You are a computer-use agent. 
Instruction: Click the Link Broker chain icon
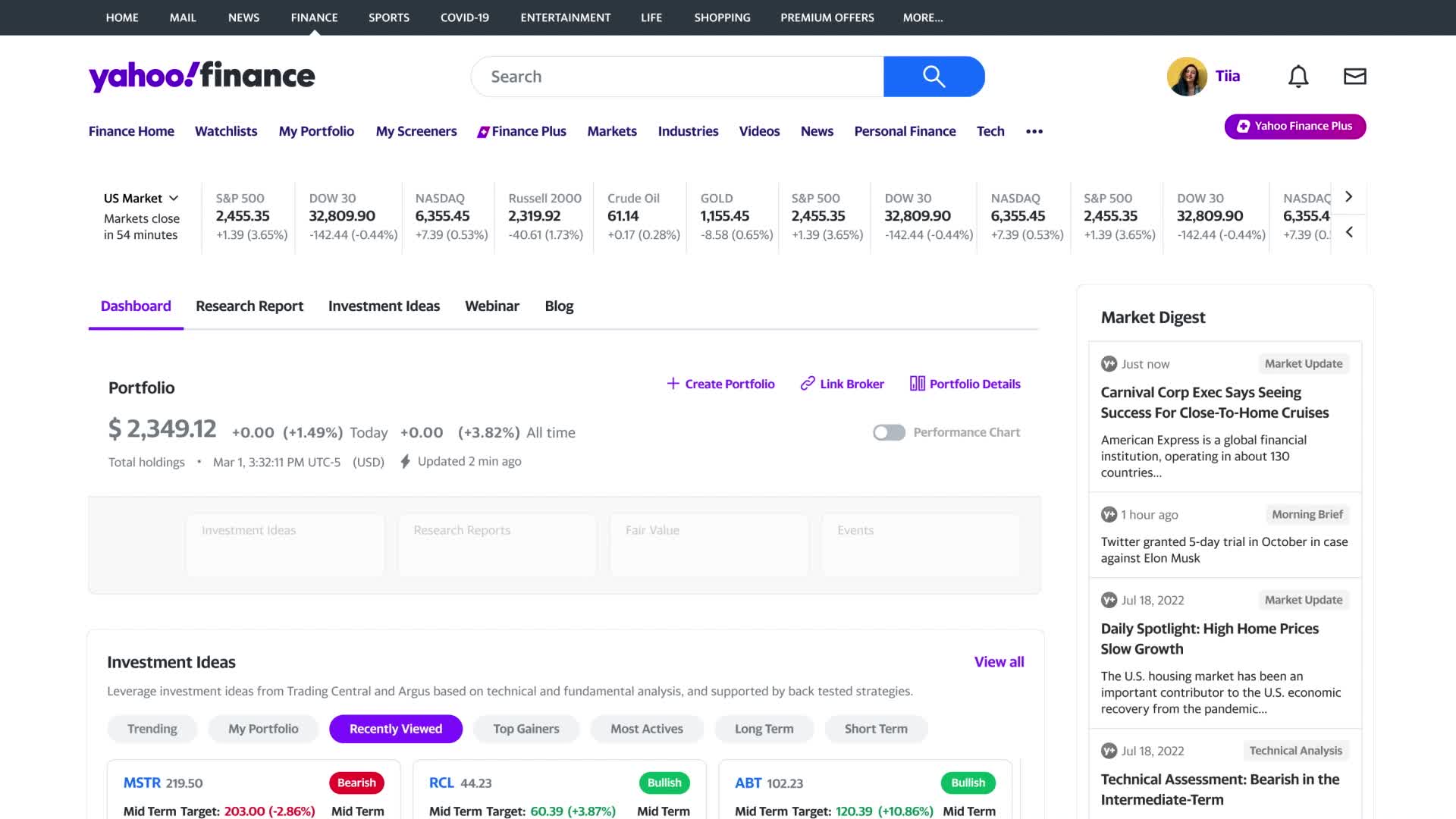point(807,384)
